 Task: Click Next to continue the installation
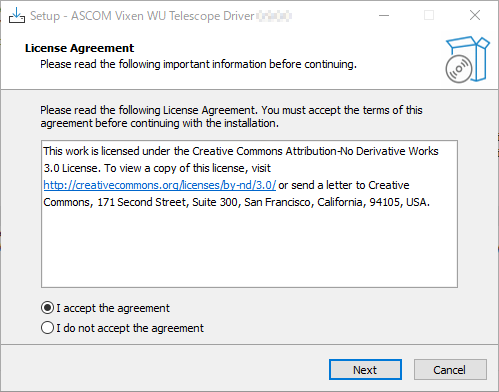tap(365, 370)
